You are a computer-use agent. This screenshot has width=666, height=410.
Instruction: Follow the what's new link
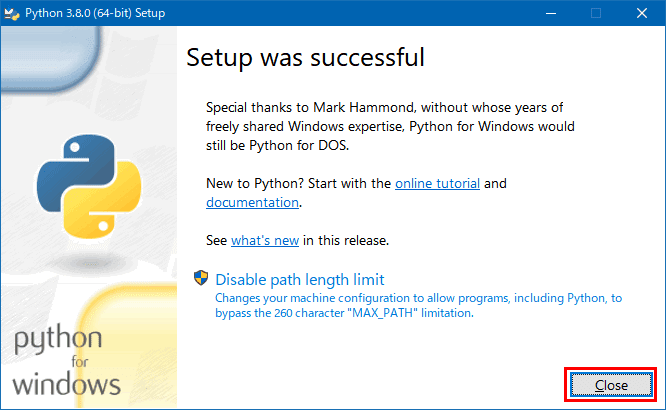(265, 240)
